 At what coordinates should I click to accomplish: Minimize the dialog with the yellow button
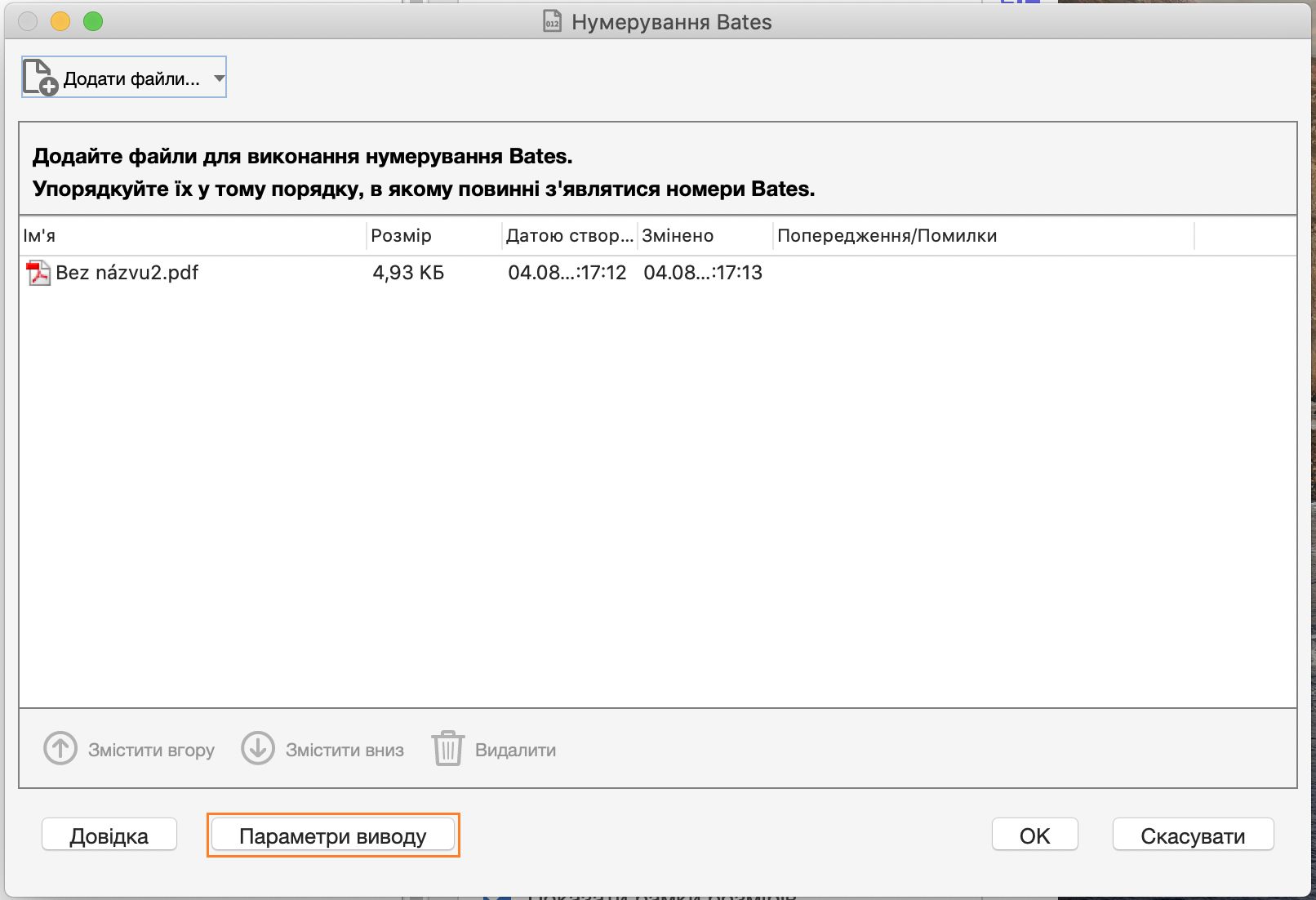coord(60,21)
